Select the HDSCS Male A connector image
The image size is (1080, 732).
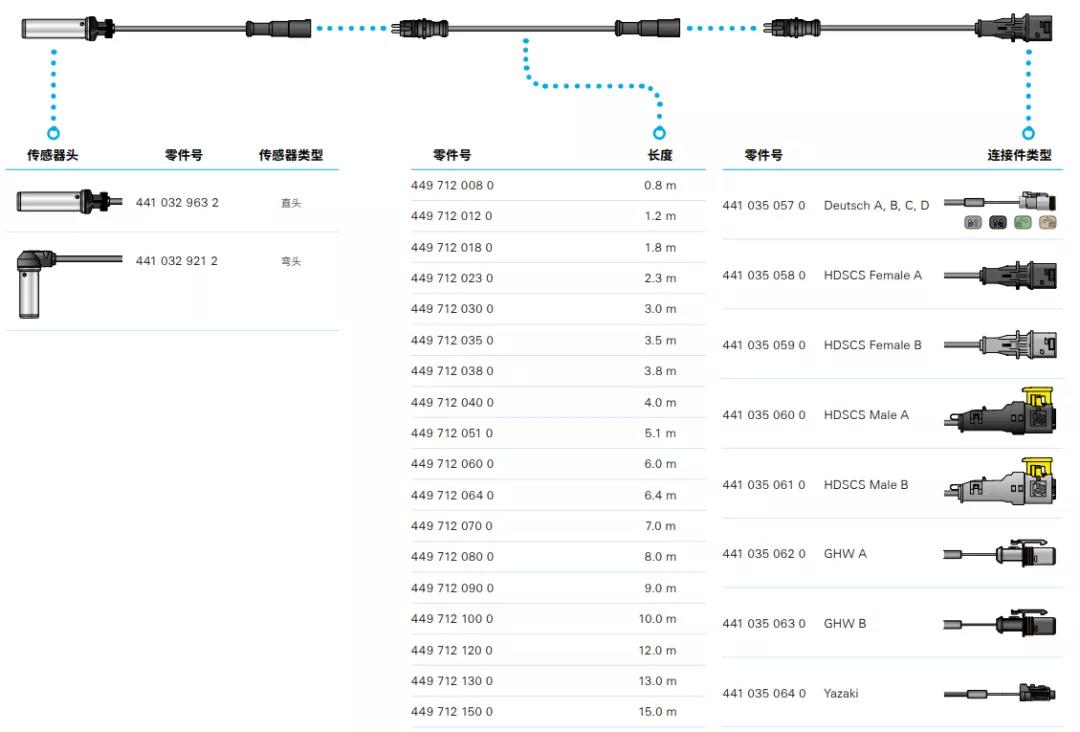pyautogui.click(x=1000, y=414)
